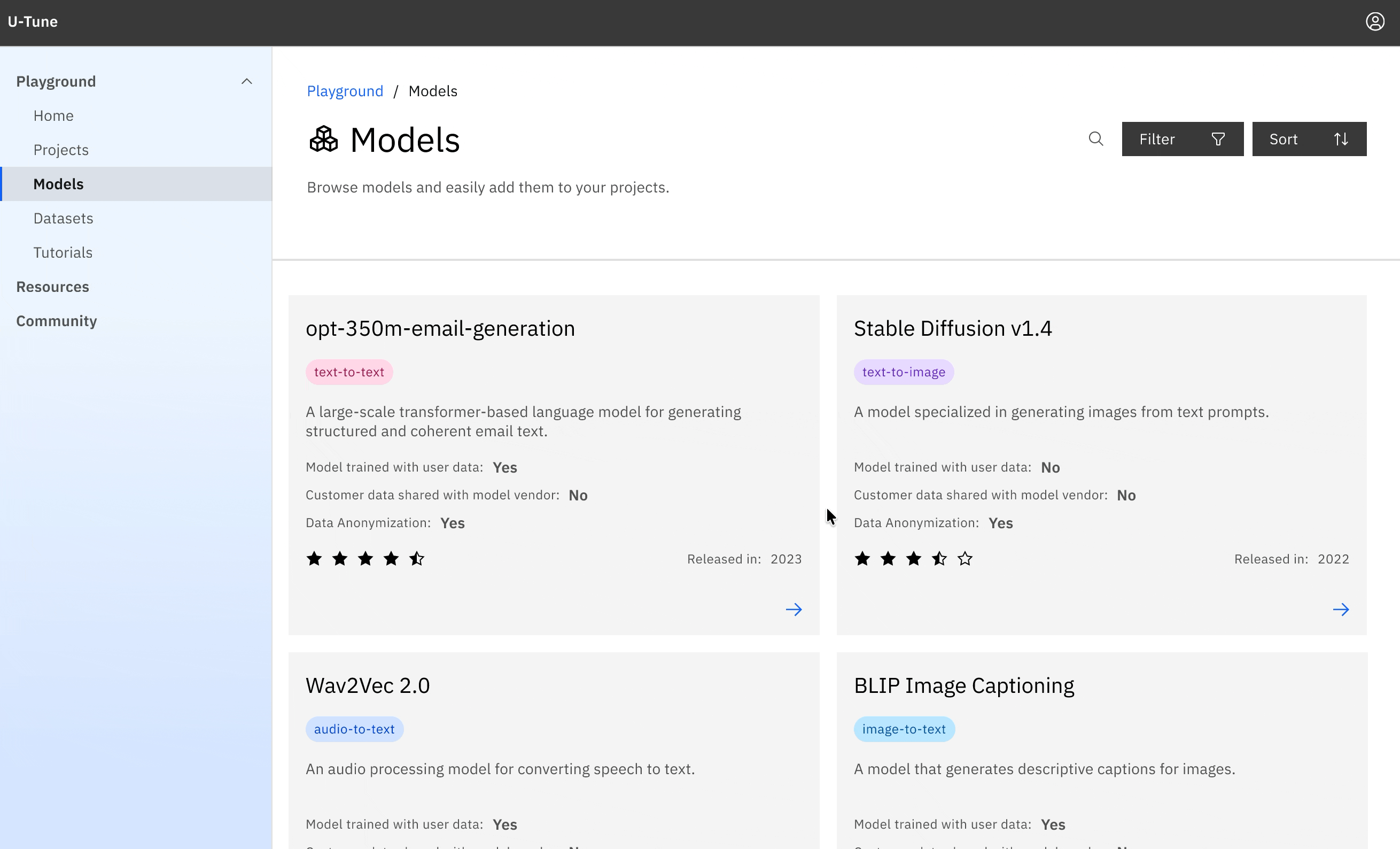The height and width of the screenshot is (849, 1400).
Task: Go to Datasets in sidebar
Action: coord(63,218)
